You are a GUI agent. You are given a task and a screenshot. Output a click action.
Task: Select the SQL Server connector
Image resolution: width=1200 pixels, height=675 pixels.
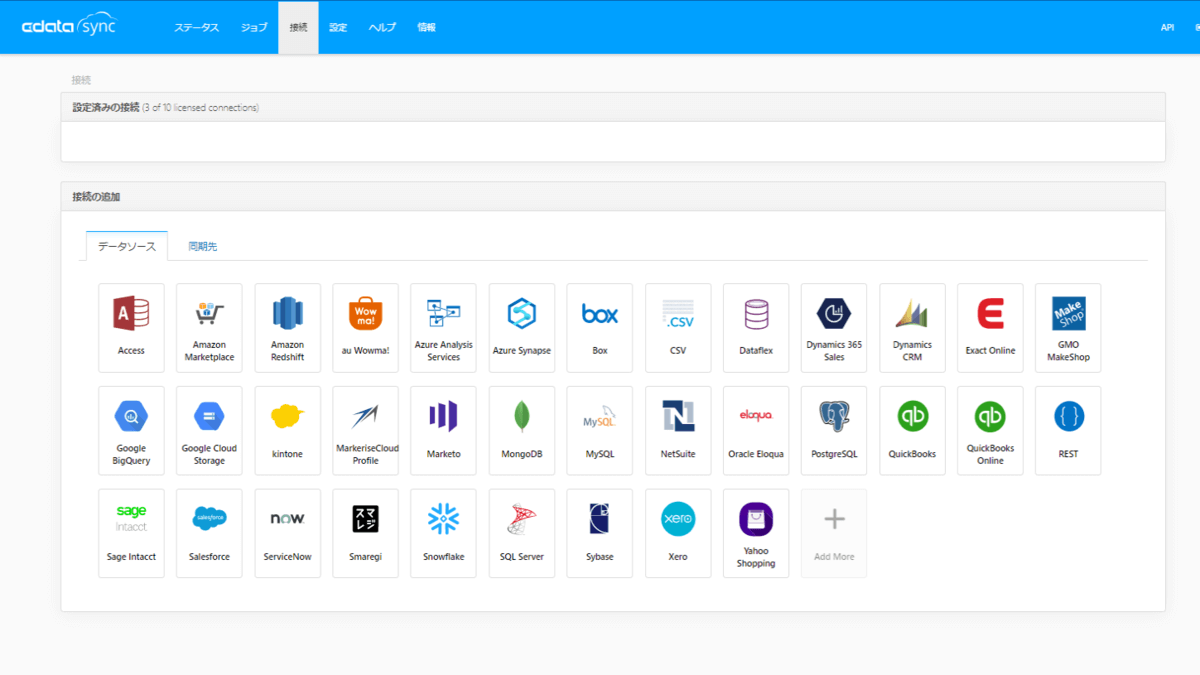521,533
